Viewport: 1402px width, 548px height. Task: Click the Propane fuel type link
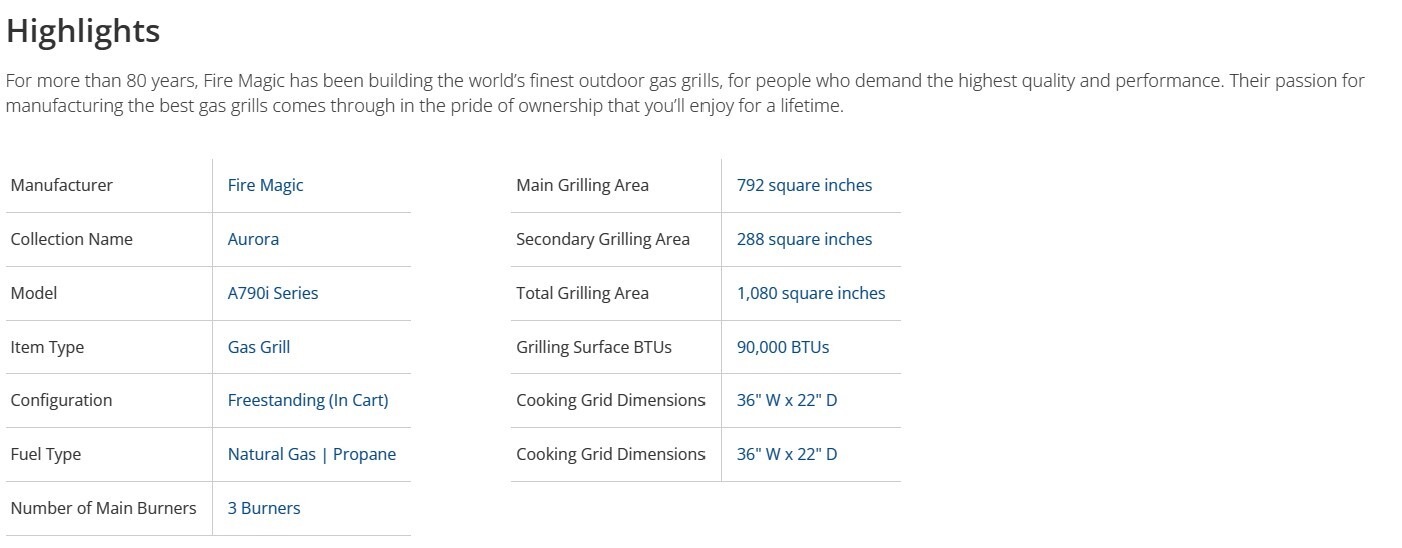click(x=364, y=454)
